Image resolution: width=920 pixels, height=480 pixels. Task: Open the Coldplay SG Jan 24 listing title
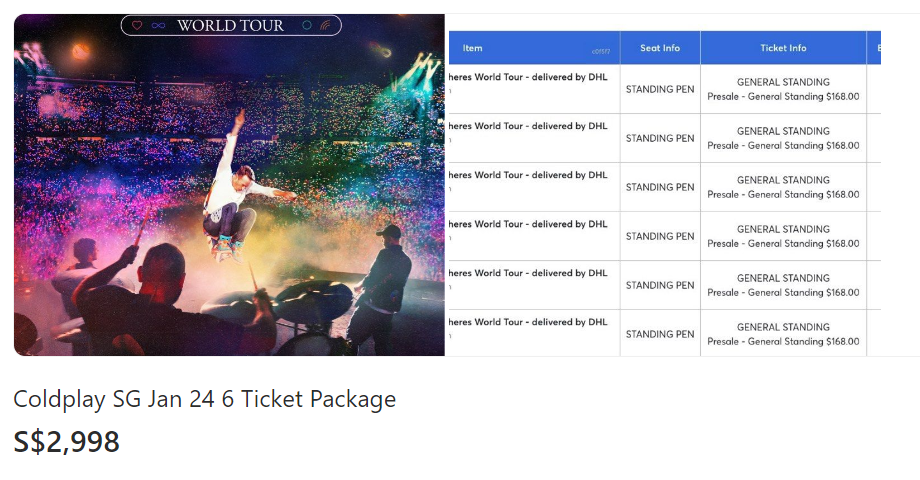point(205,399)
